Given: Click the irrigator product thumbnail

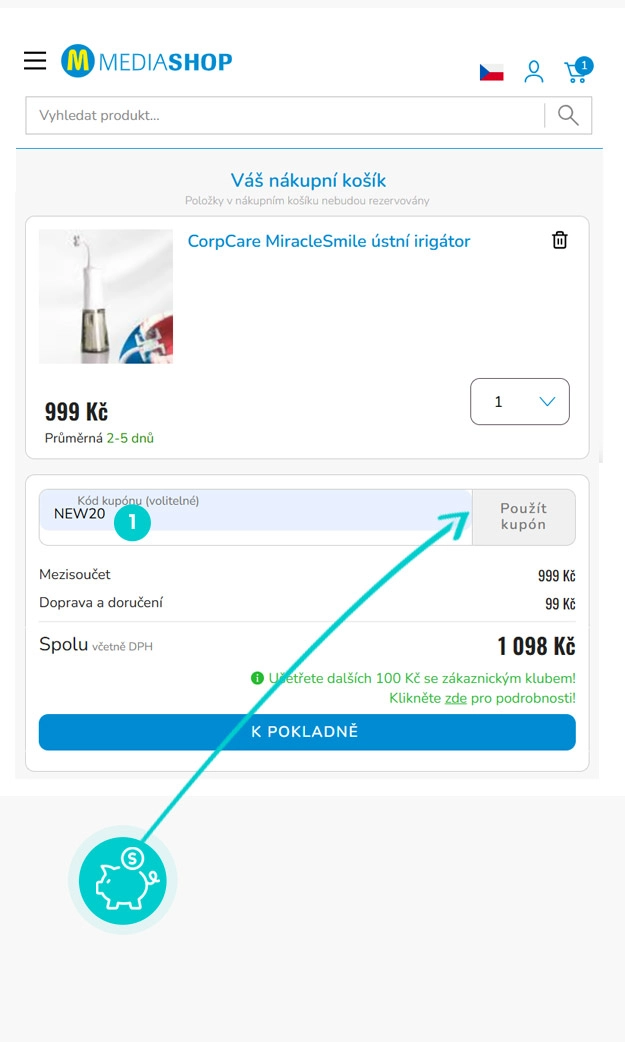Looking at the screenshot, I should tap(106, 296).
